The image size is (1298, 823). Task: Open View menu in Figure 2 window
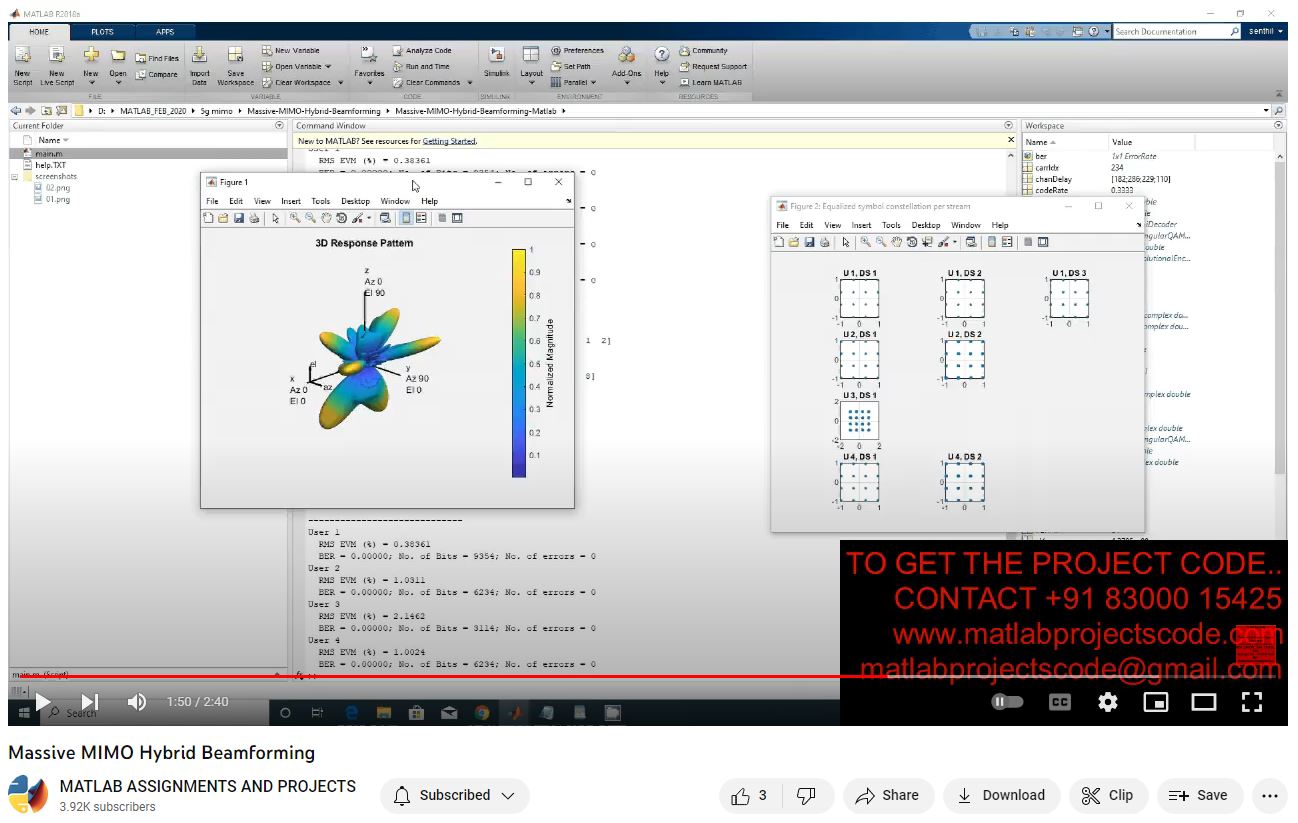click(x=832, y=225)
